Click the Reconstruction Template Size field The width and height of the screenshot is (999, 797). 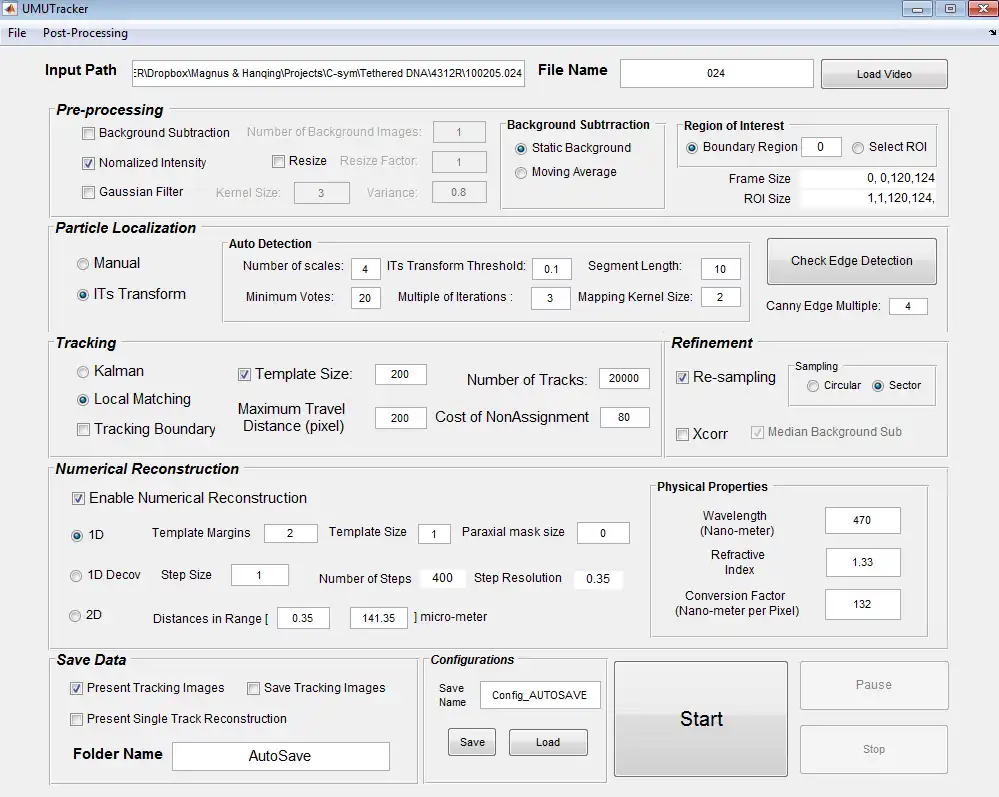click(434, 534)
